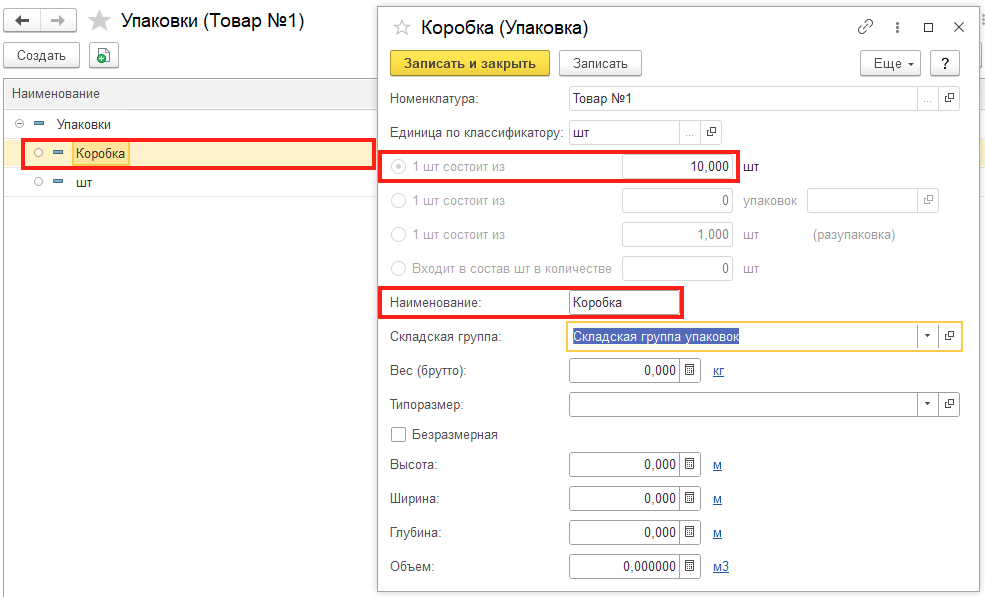Choose classifier unit via the ellipsis button
Image resolution: width=985 pixels, height=597 pixels.
point(689,132)
